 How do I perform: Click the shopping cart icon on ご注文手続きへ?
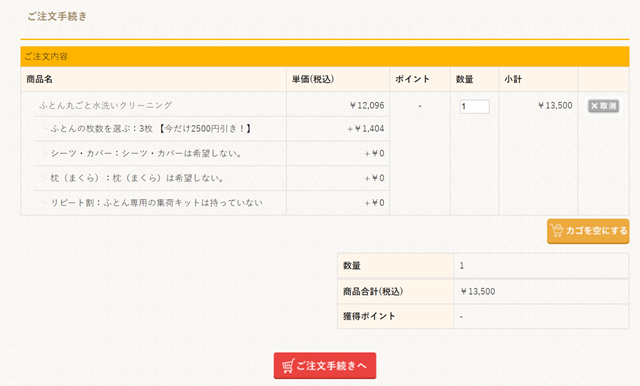[288, 366]
